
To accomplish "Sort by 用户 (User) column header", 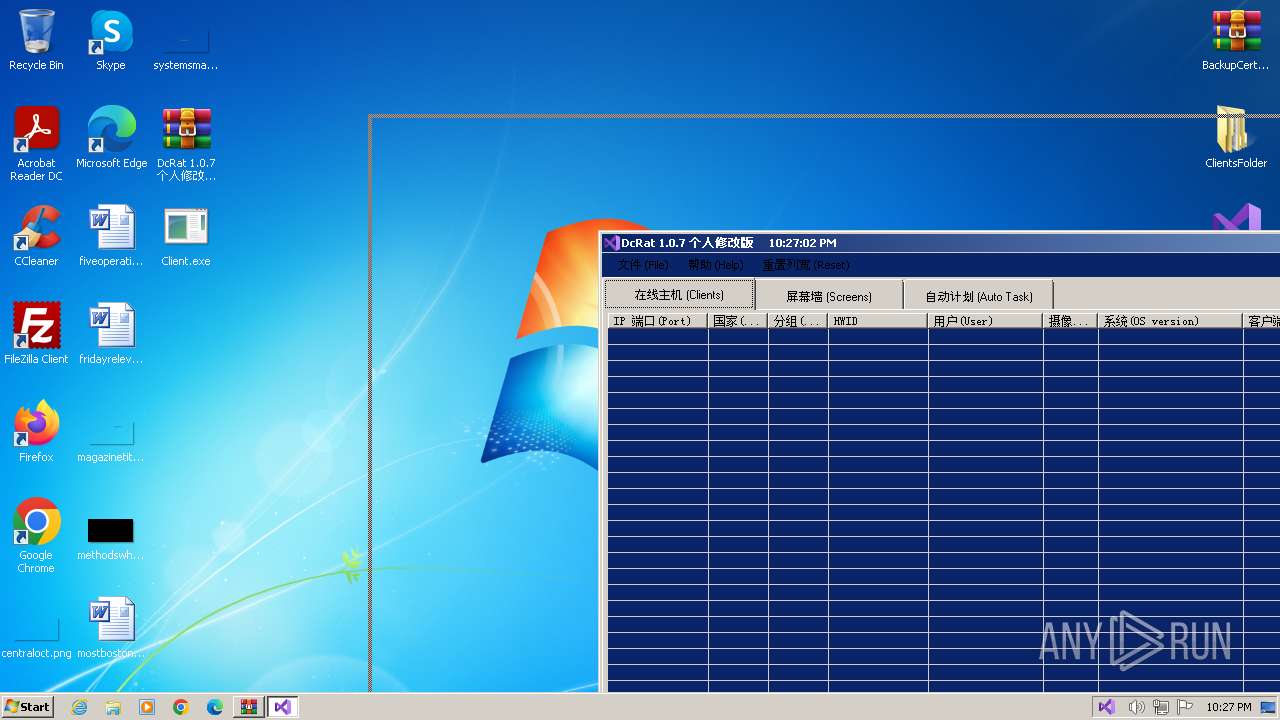I will tap(985, 321).
